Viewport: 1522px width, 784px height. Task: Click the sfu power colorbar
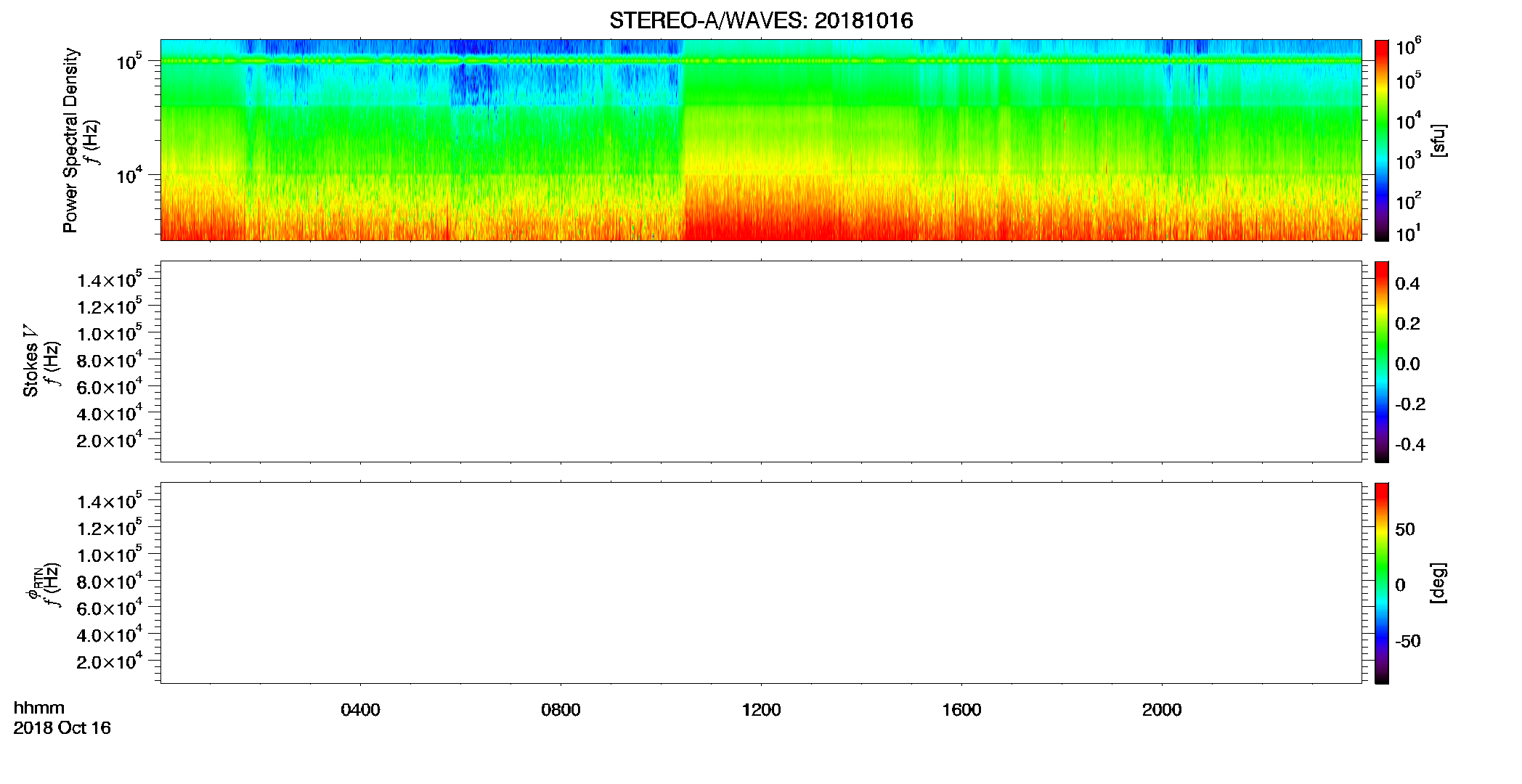(x=1381, y=139)
